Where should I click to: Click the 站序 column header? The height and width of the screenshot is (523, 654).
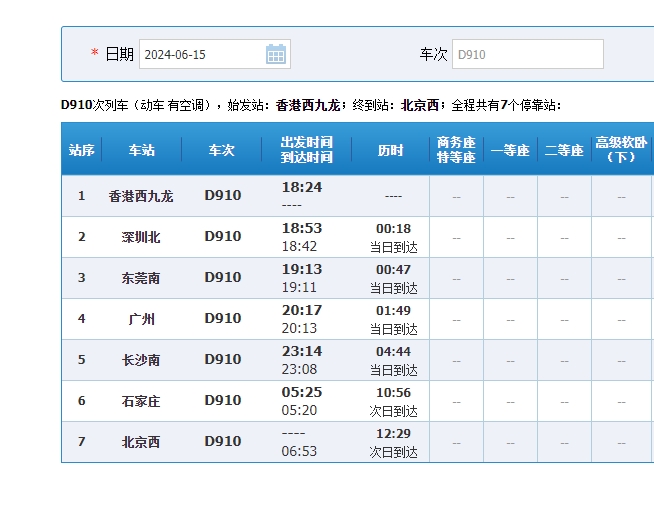[x=82, y=150]
